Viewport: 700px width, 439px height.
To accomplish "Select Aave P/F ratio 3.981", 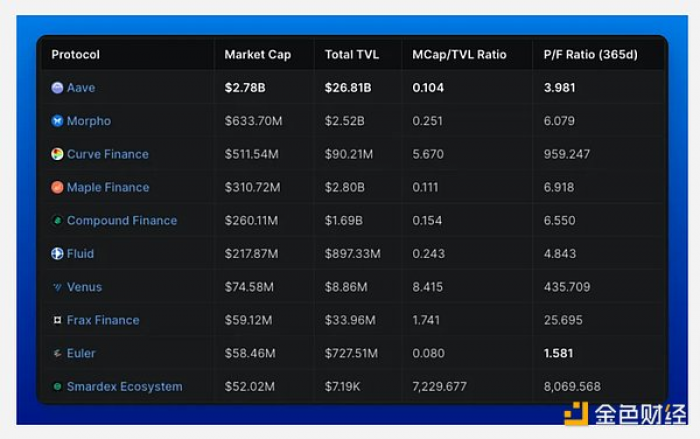I will coord(559,88).
